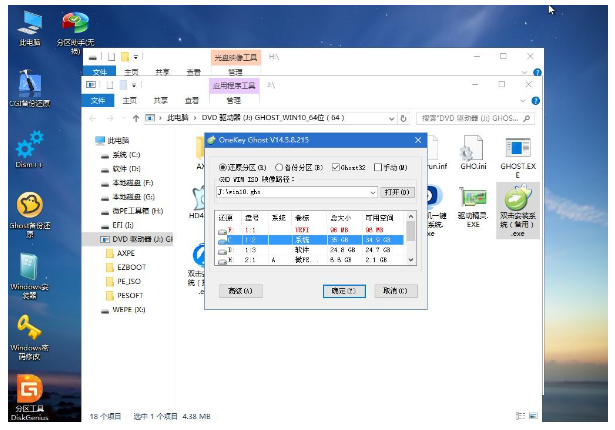The image size is (615, 430).
Task: Select the 双击安装系统（备用）.exe icon
Action: coord(518,211)
